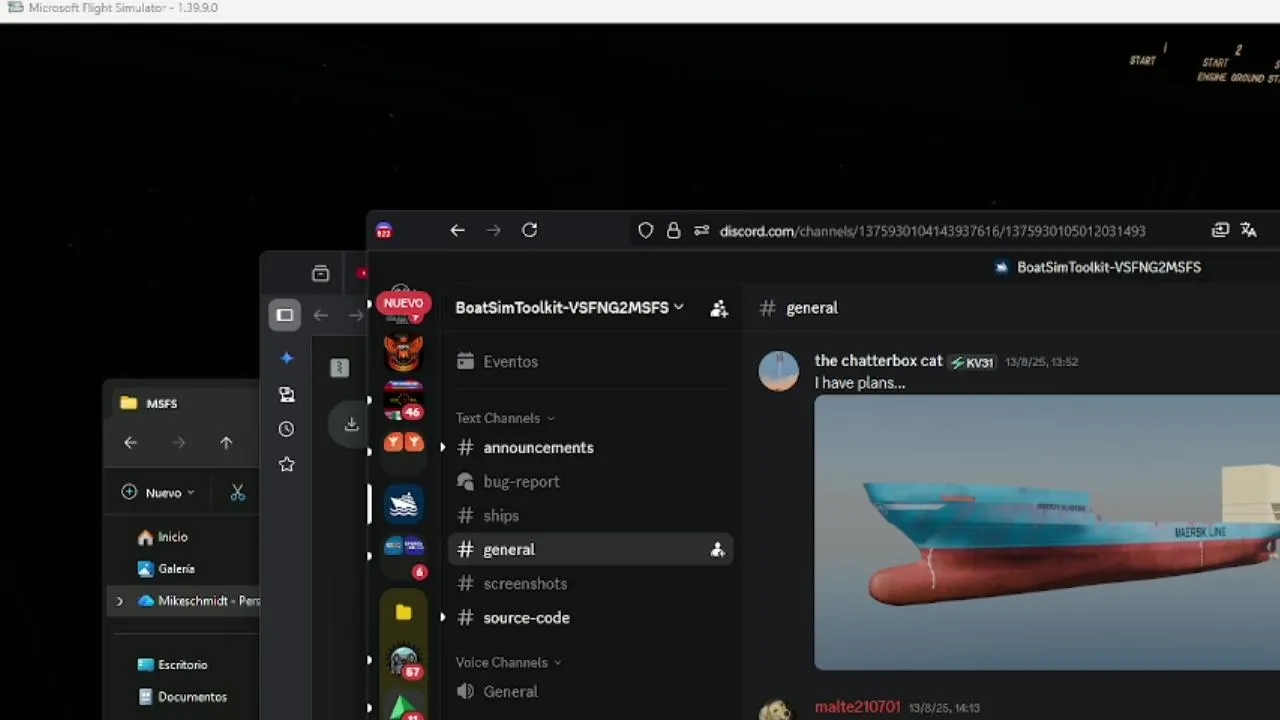This screenshot has width=1280, height=720.
Task: Open the site permissions icon before the URL
Action: pyautogui.click(x=701, y=230)
